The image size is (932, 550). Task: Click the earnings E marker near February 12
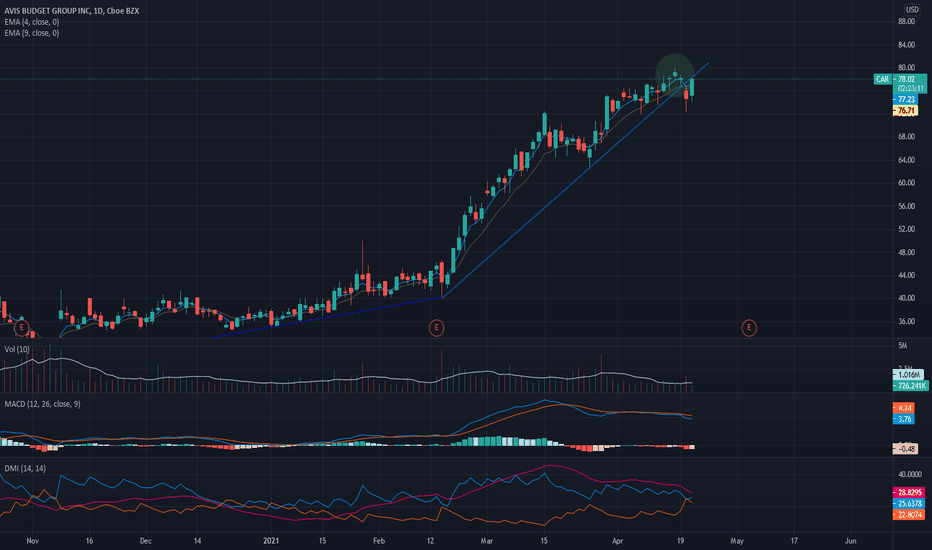(x=436, y=328)
